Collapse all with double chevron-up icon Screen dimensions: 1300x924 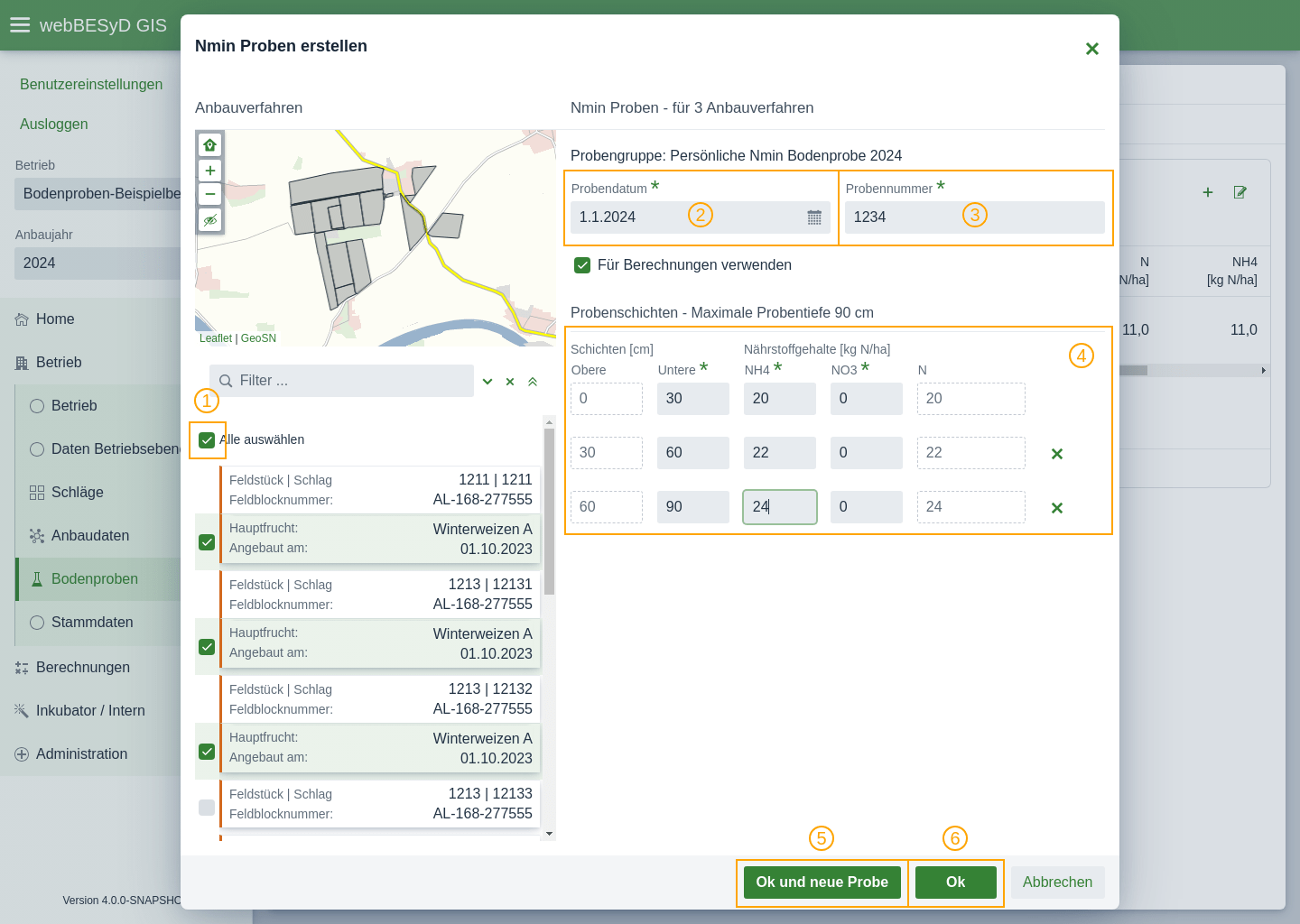pos(533,382)
